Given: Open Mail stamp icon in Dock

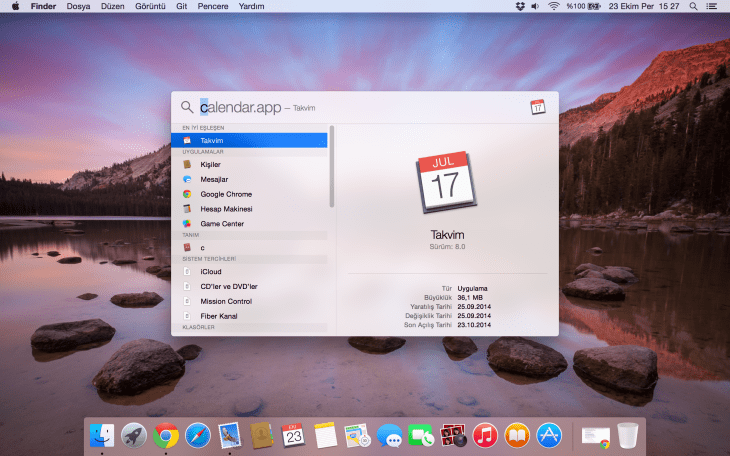Looking at the screenshot, I should coord(230,436).
